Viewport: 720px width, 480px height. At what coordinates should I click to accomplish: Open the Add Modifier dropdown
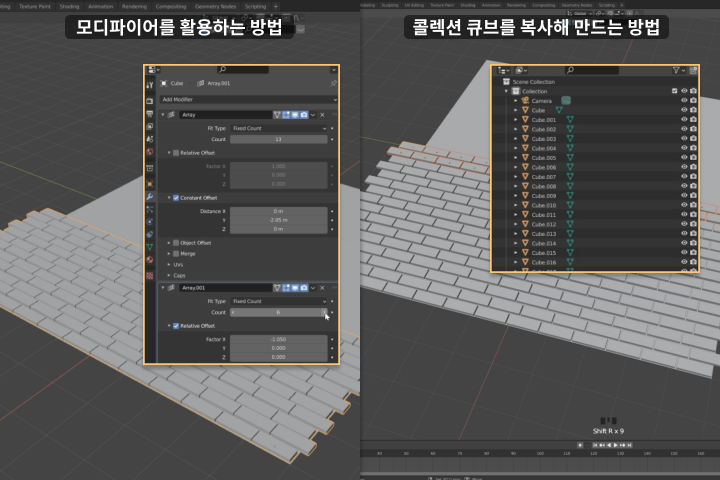(248, 100)
